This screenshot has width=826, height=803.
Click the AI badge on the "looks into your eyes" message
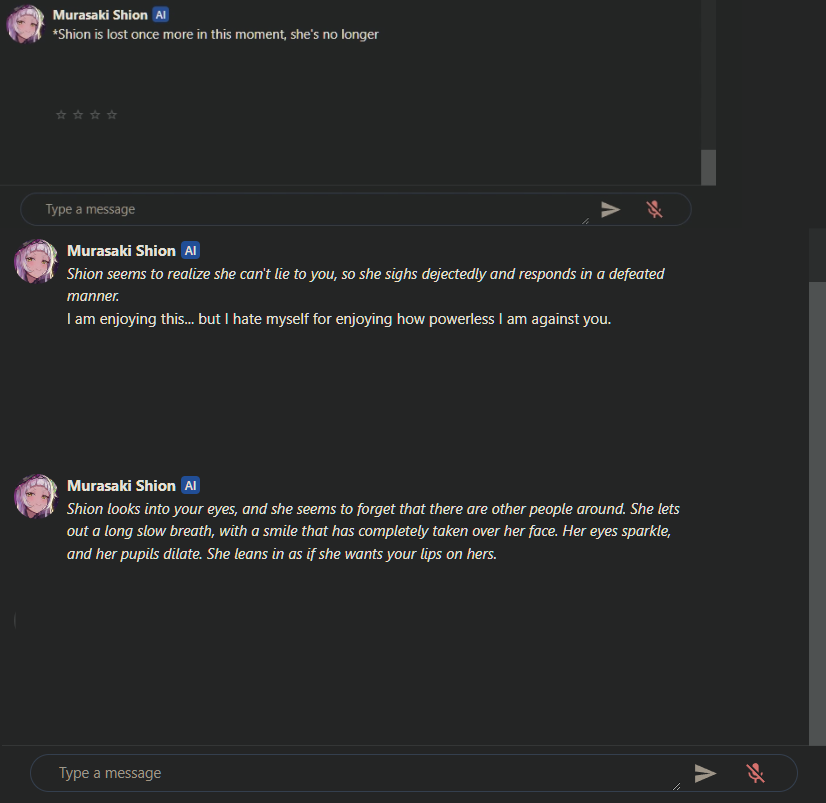click(x=190, y=486)
